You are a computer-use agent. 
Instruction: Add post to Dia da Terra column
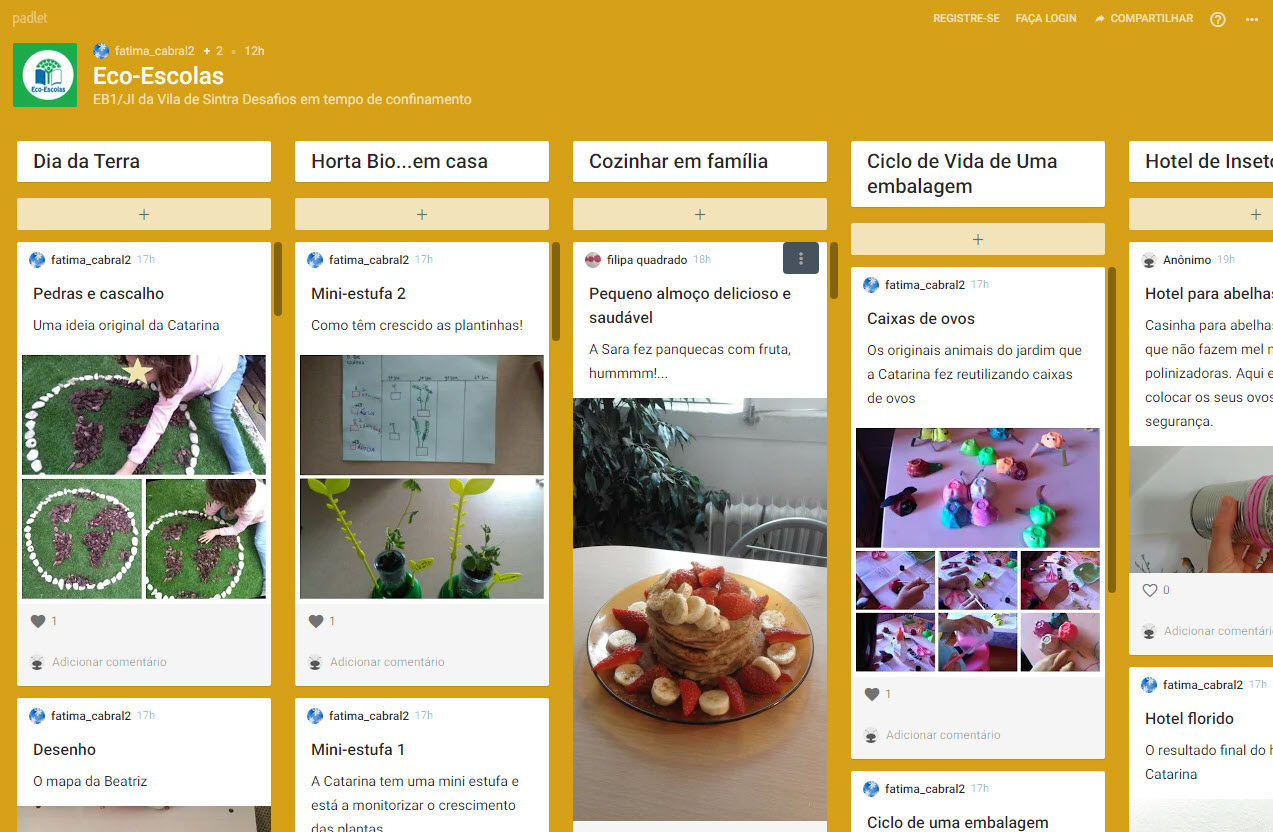point(144,214)
